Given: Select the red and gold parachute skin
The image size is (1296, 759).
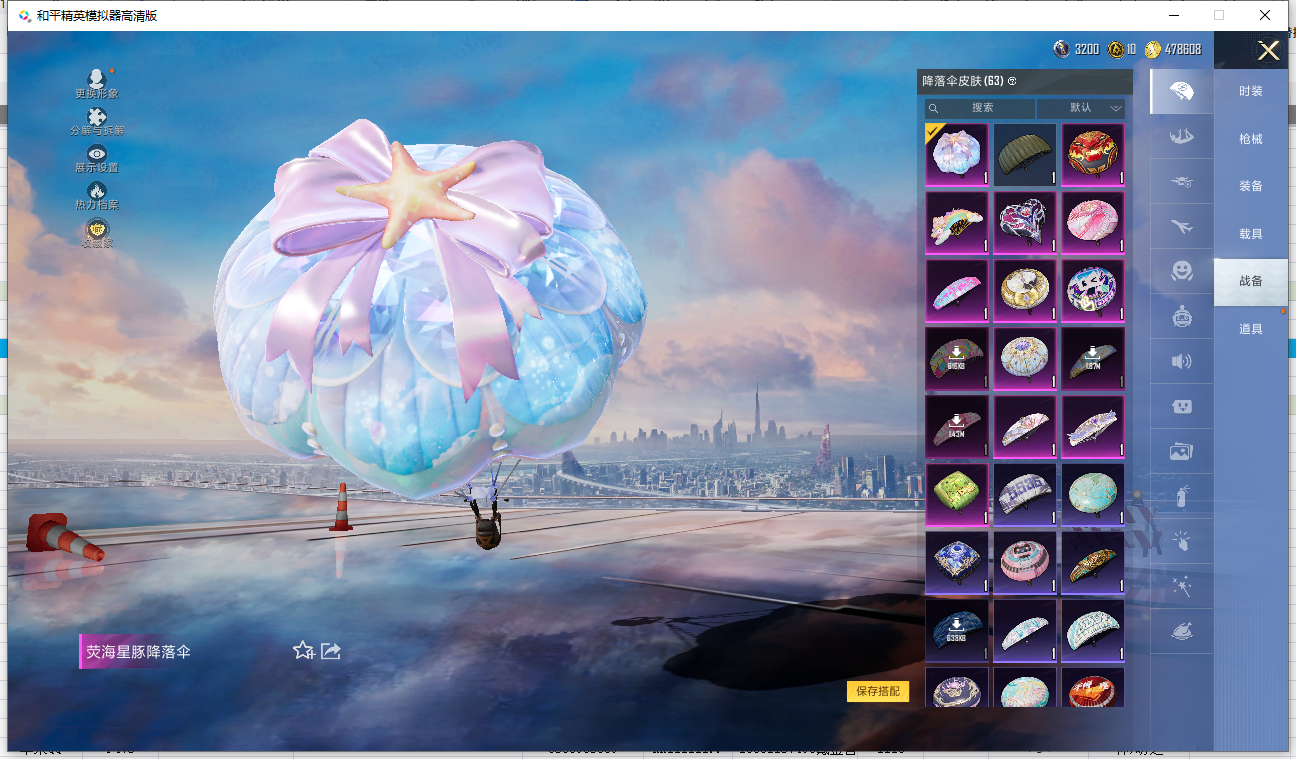Looking at the screenshot, I should click(1093, 155).
